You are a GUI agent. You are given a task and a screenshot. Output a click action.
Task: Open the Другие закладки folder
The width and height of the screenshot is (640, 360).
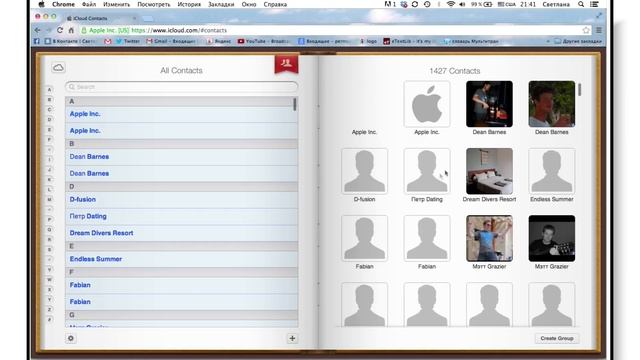pos(578,41)
